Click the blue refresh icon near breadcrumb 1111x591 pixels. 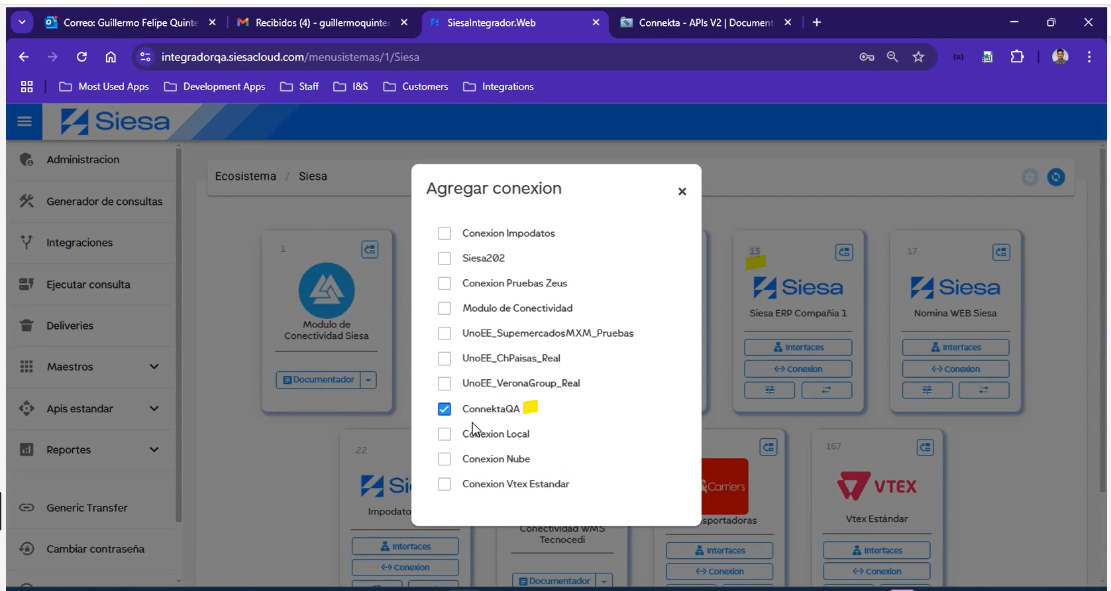[x=1056, y=178]
